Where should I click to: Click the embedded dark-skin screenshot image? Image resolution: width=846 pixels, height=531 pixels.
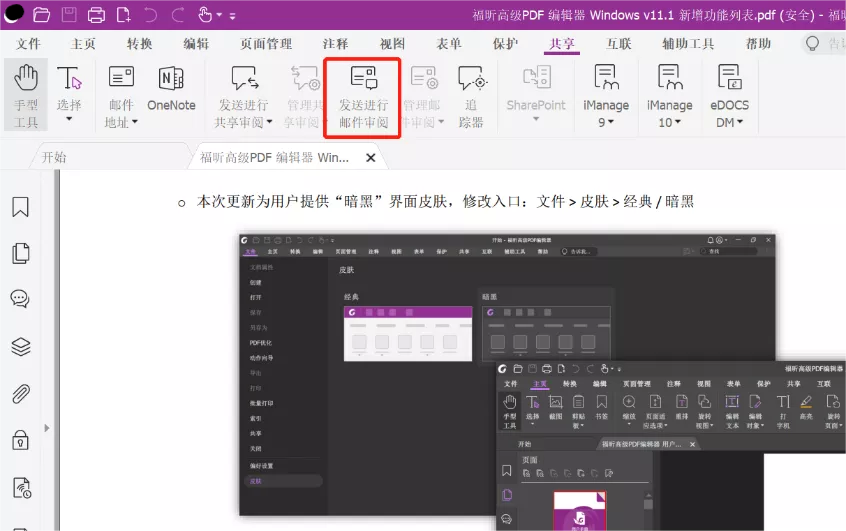542,380
